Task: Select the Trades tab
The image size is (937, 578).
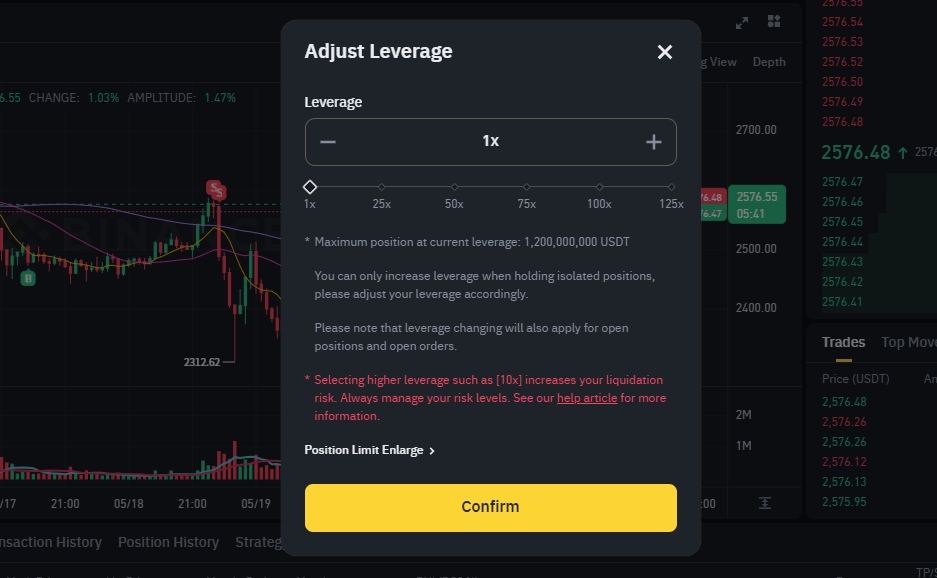Action: click(x=843, y=342)
